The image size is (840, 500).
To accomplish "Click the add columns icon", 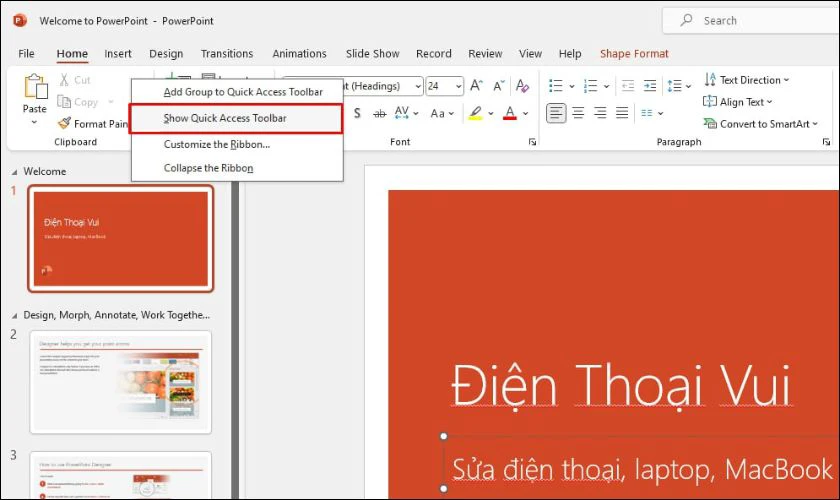I will point(647,113).
